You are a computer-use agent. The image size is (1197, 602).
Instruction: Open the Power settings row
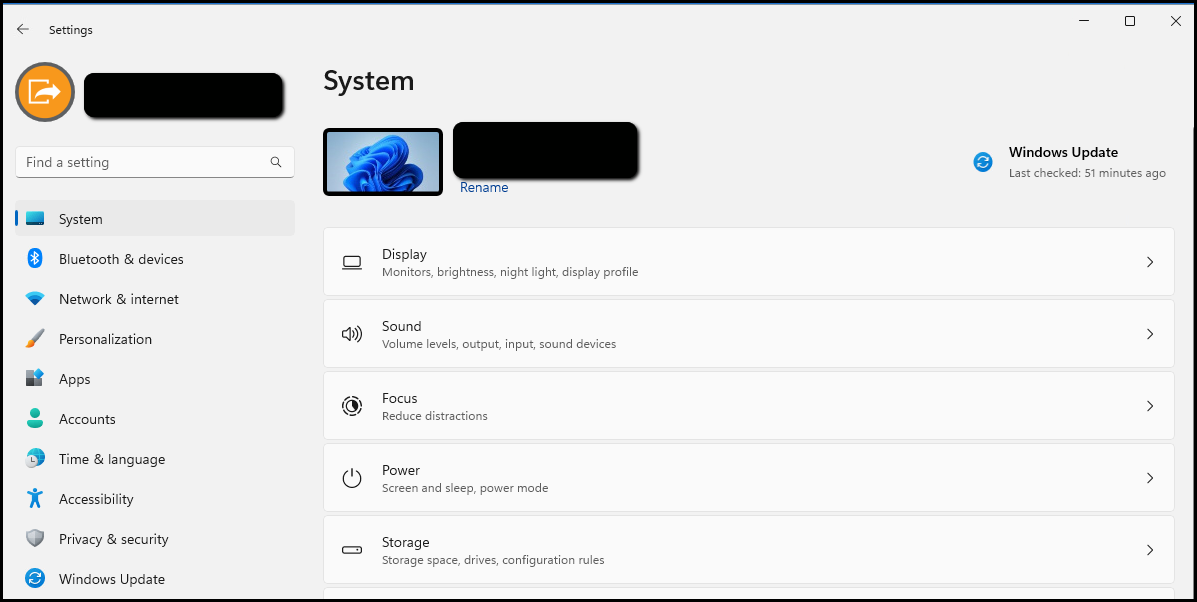tap(748, 478)
